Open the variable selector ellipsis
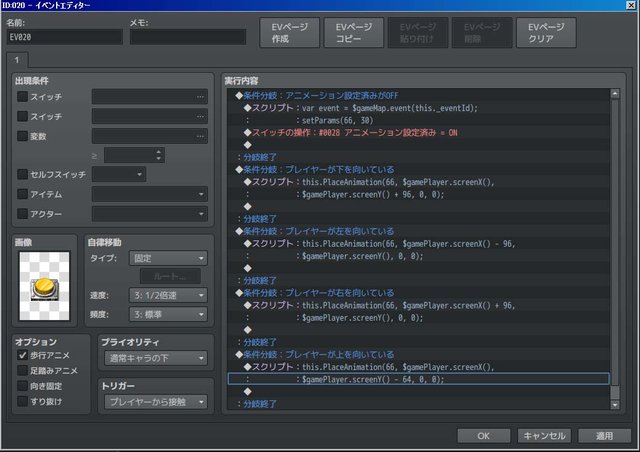The image size is (640, 452). [200, 136]
